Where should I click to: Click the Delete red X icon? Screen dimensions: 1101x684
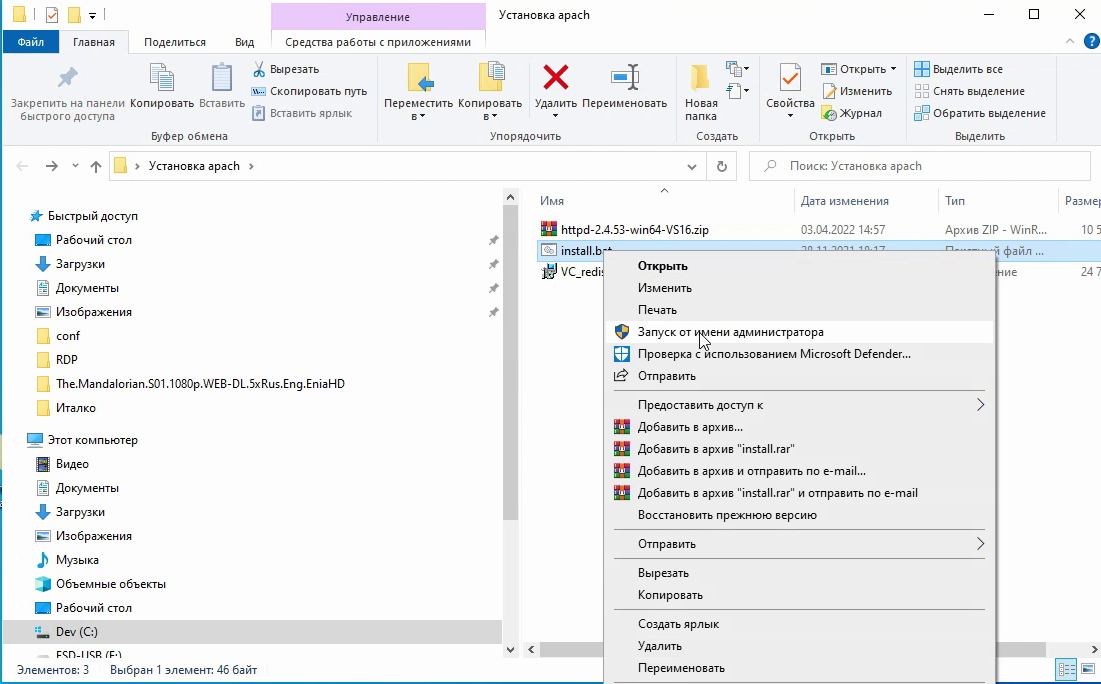[555, 77]
